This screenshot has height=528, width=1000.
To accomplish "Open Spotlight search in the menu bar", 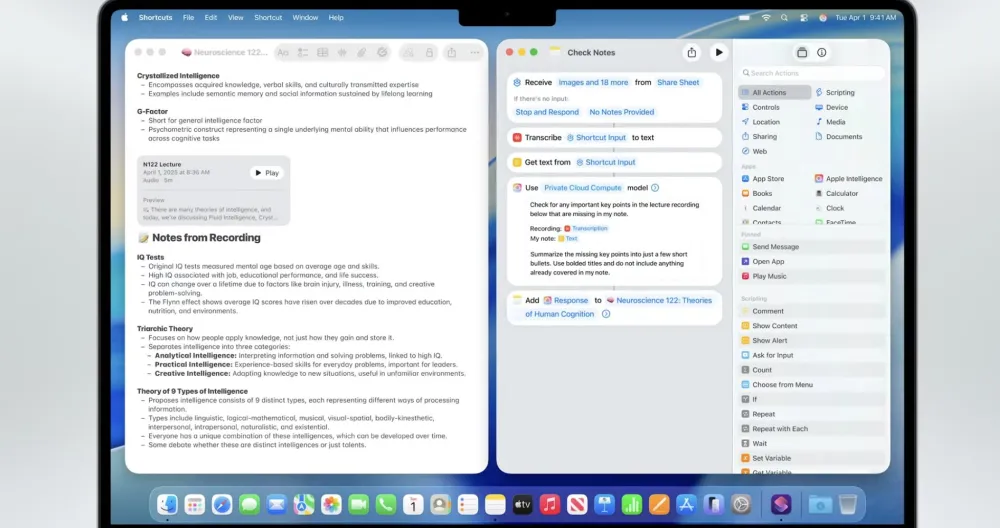I will (784, 17).
